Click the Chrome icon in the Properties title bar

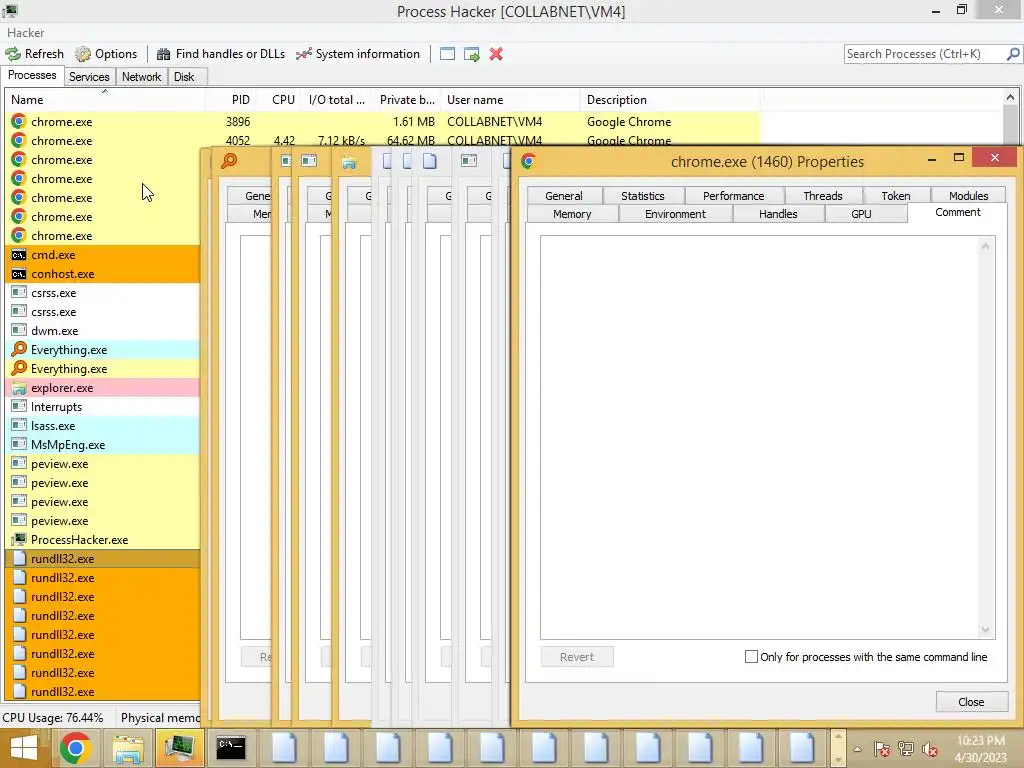[x=528, y=161]
